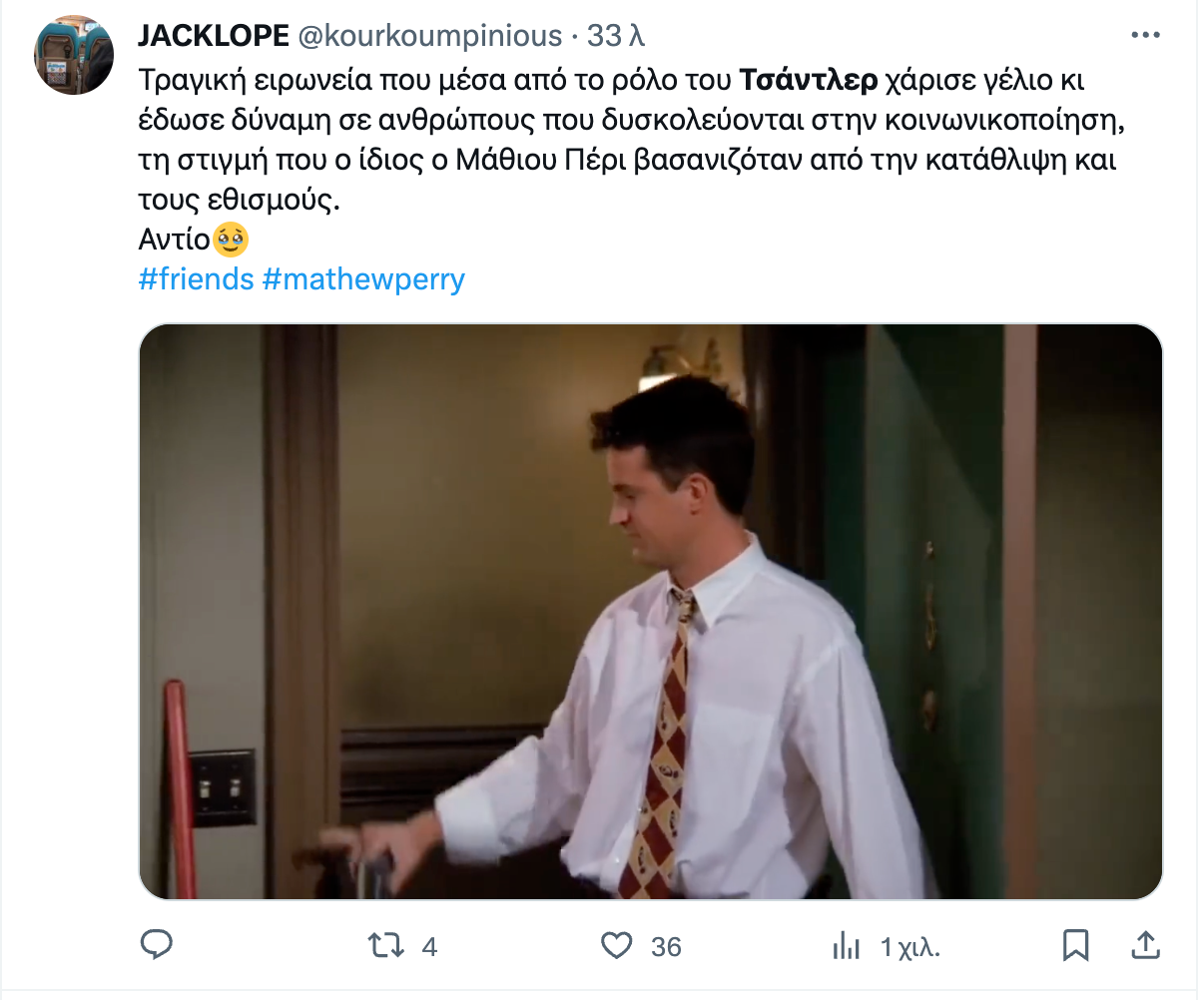The image size is (1204, 1000).
Task: Open JACKLOPE's profile avatar picture
Action: point(74,55)
